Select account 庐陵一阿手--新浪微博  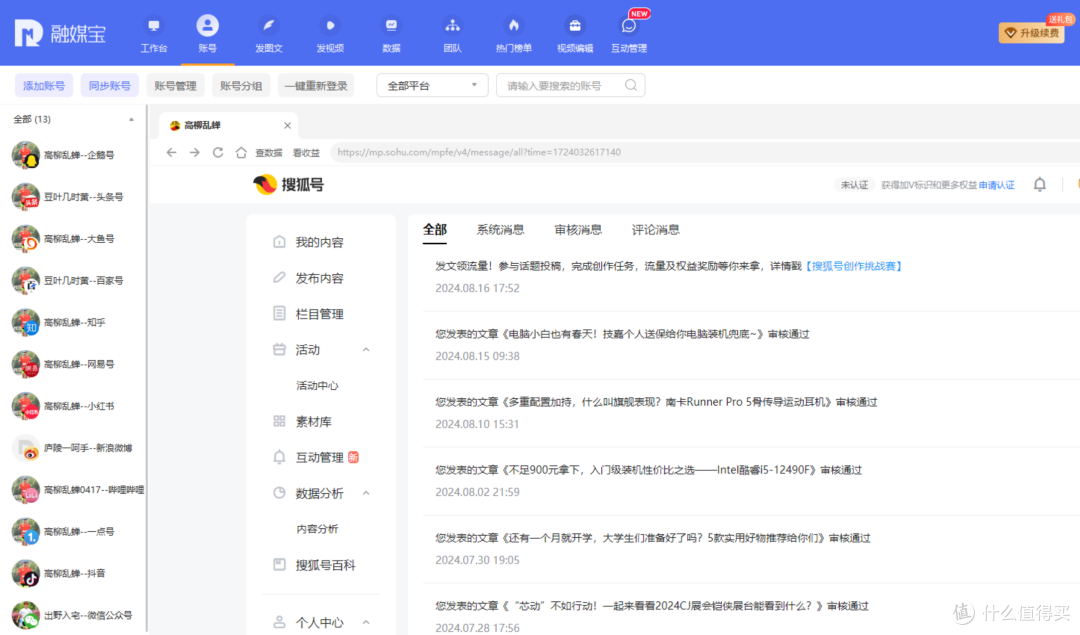pyautogui.click(x=72, y=448)
